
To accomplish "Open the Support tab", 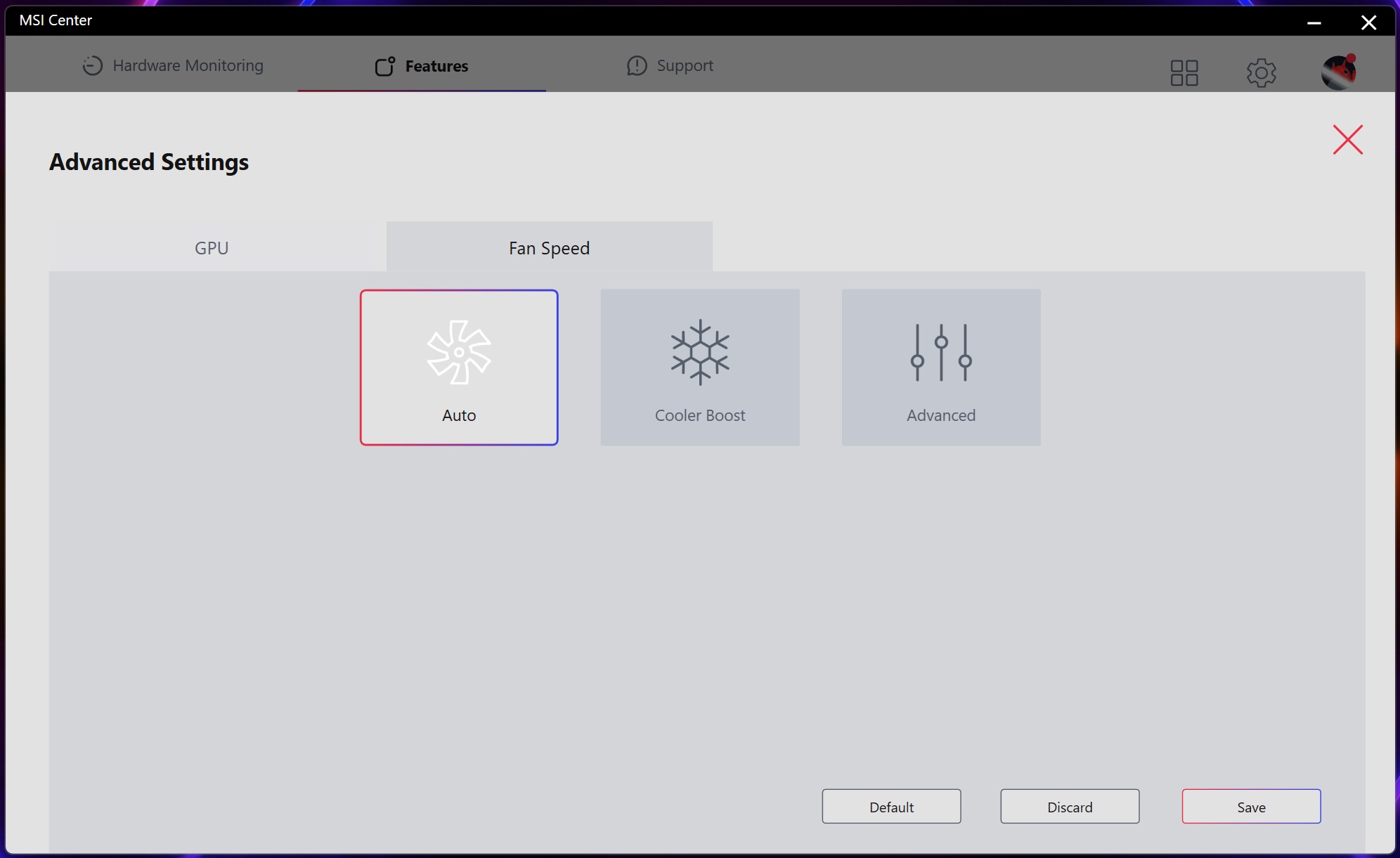I will click(x=670, y=65).
